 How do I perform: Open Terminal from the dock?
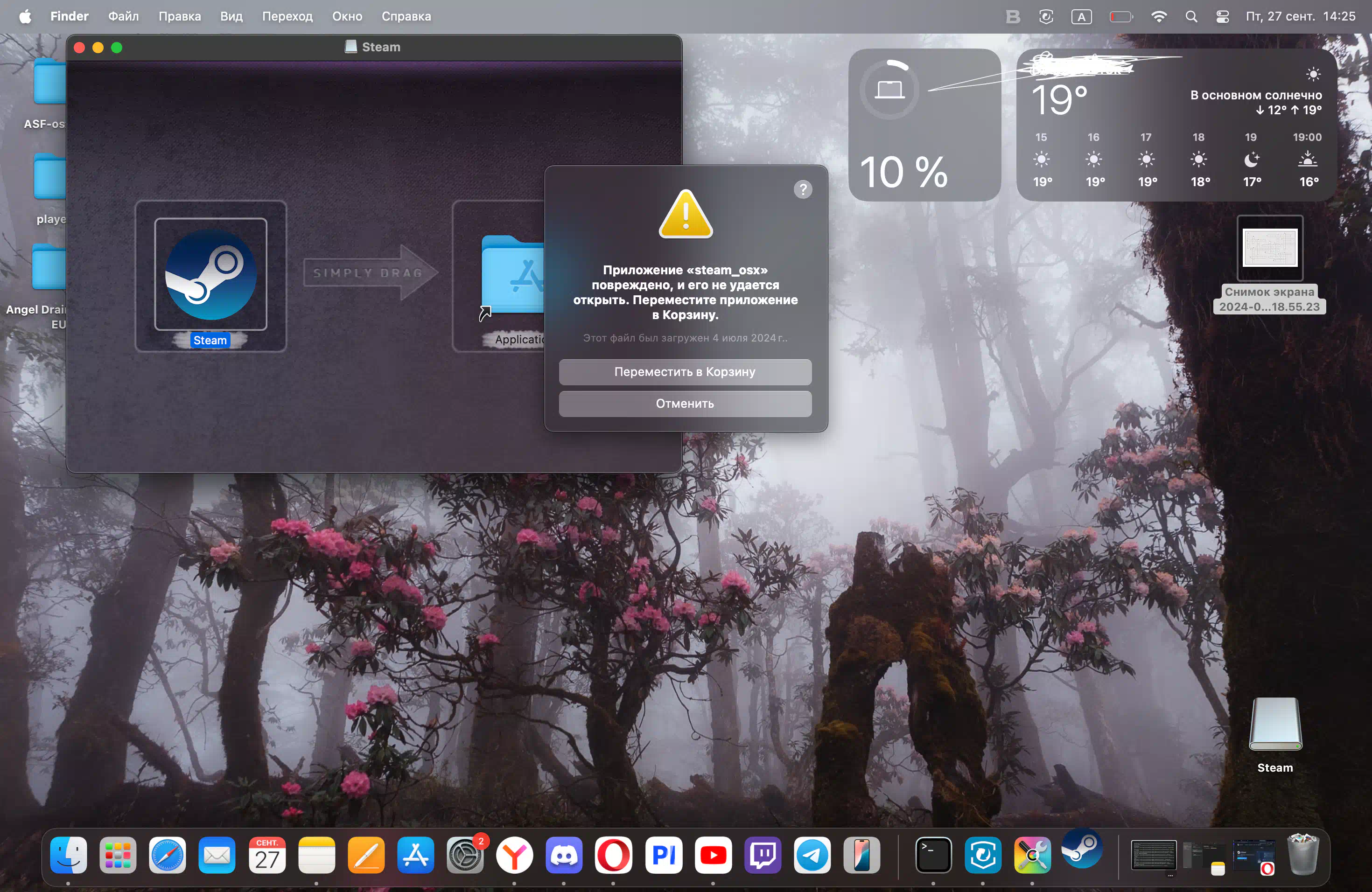tap(933, 855)
